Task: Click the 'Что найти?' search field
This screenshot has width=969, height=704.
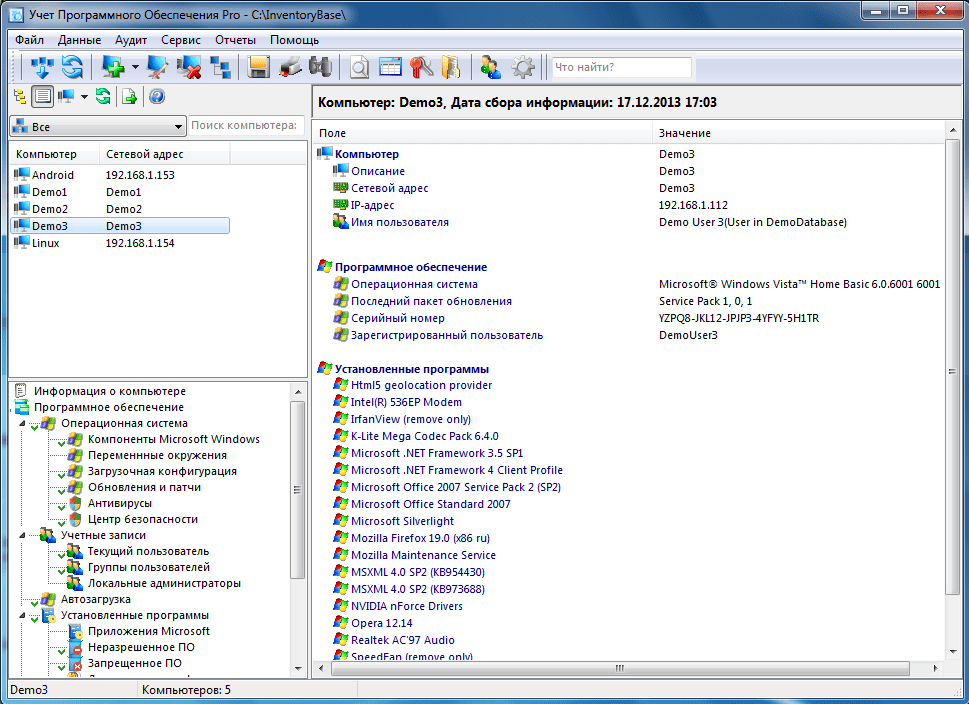Action: (621, 67)
